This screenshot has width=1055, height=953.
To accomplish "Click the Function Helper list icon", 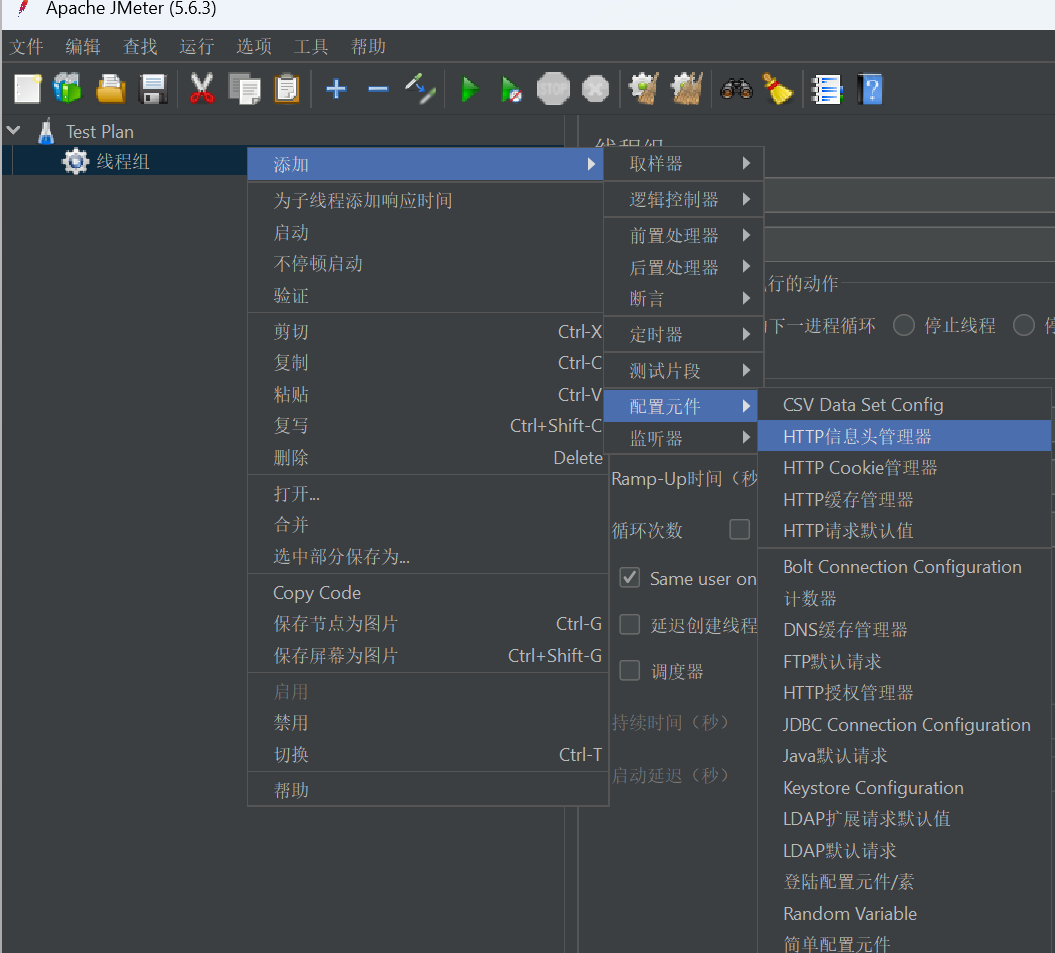I will [827, 89].
